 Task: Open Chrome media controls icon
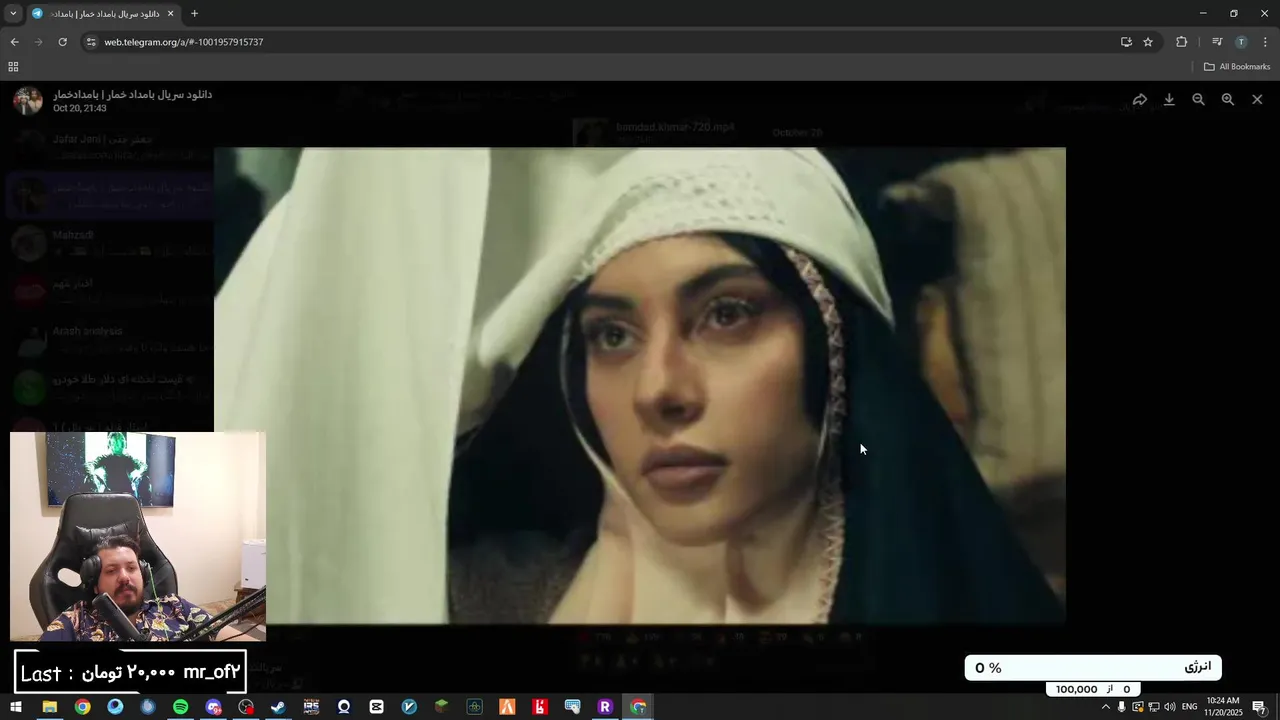click(x=1217, y=42)
